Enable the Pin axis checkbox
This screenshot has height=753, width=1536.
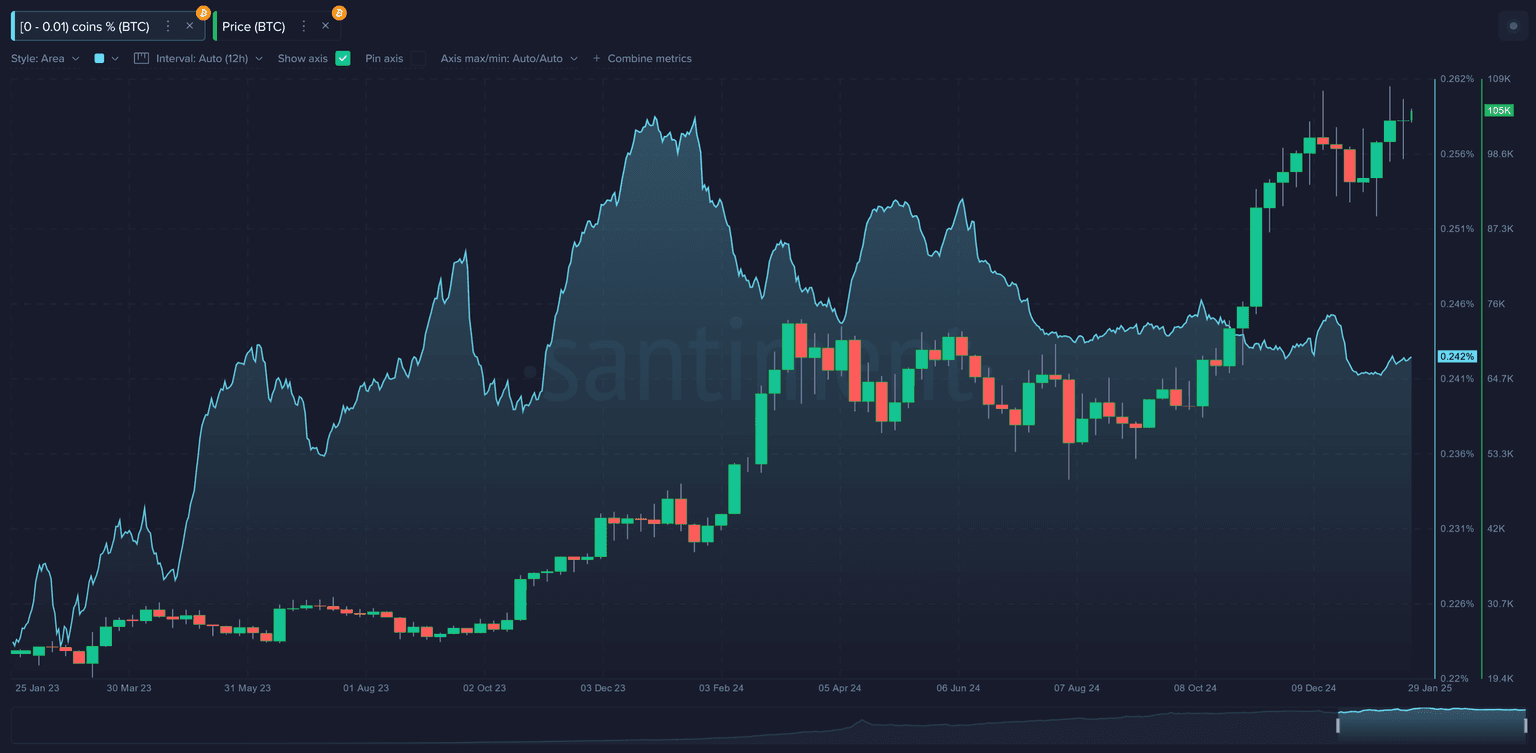pos(418,58)
